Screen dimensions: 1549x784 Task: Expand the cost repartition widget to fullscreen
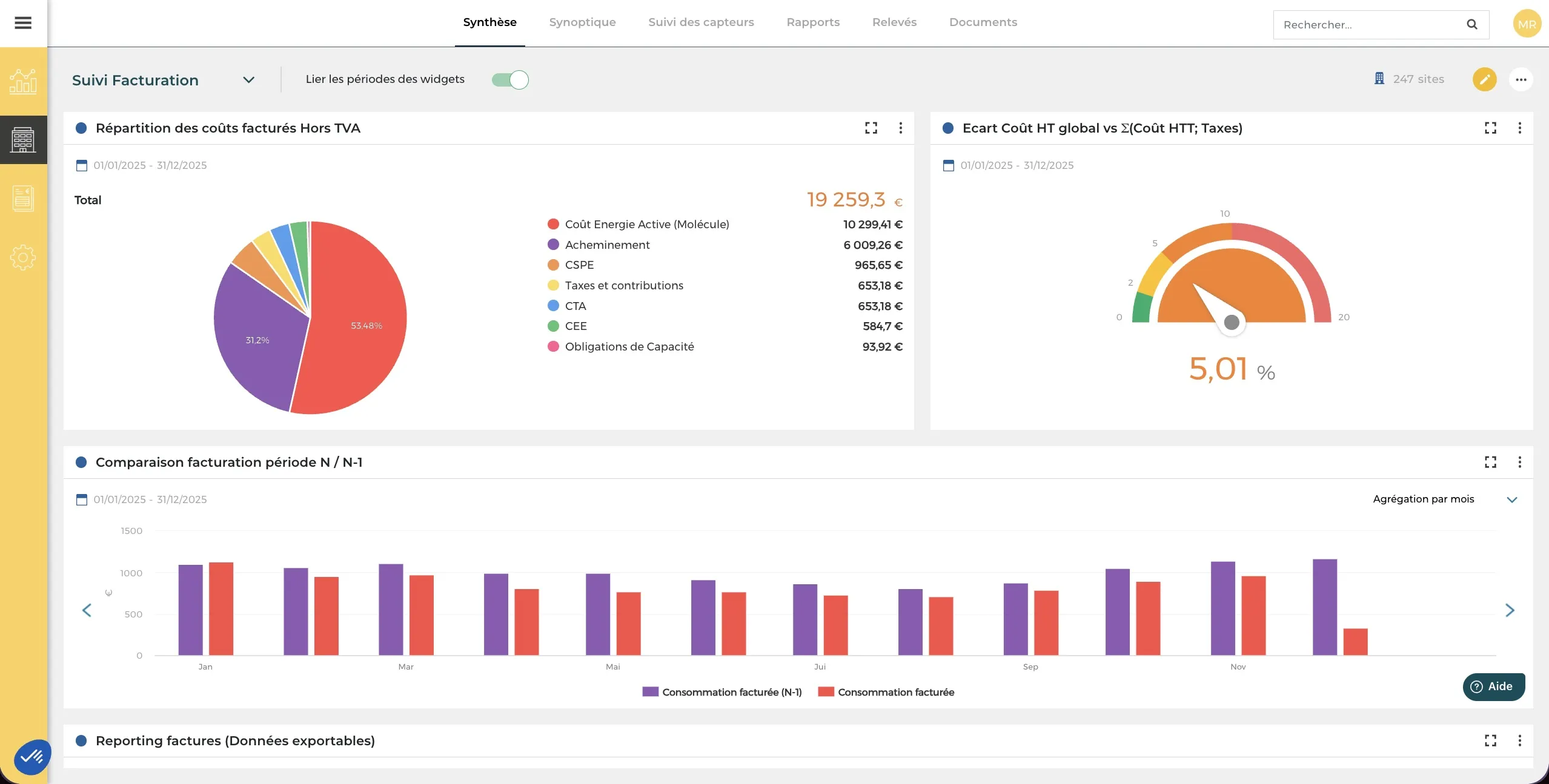(x=871, y=128)
